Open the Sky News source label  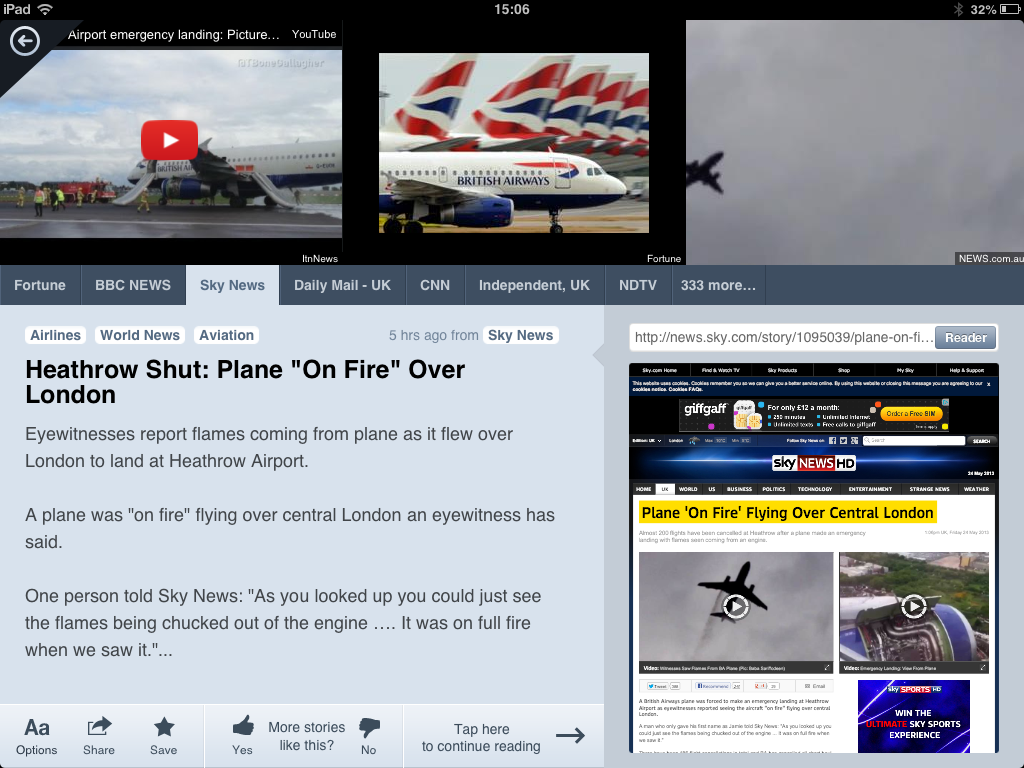(x=520, y=335)
